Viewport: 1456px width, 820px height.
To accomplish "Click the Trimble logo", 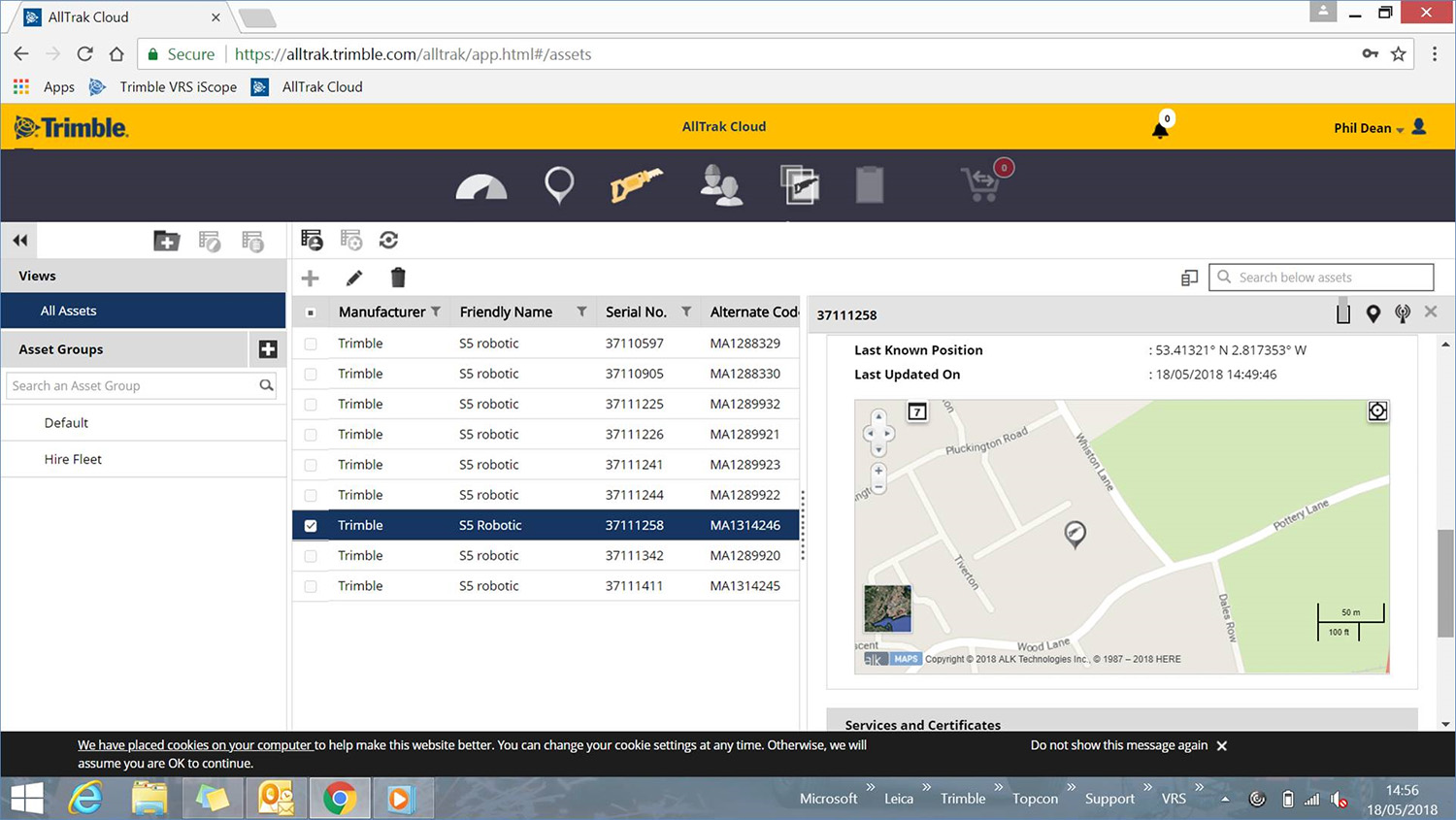I will pos(72,127).
